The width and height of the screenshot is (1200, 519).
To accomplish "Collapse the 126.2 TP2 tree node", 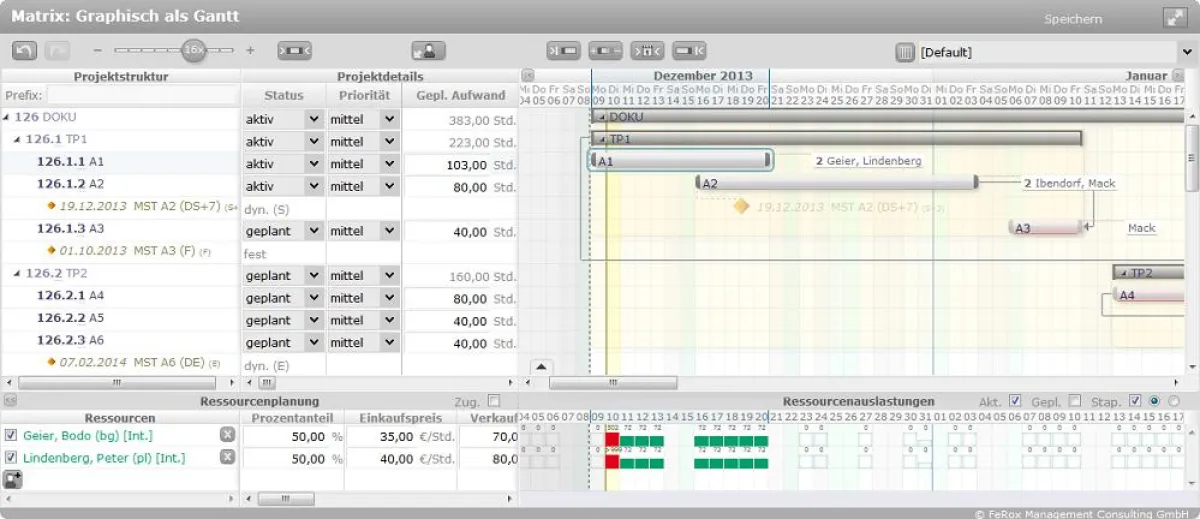I will [x=17, y=273].
